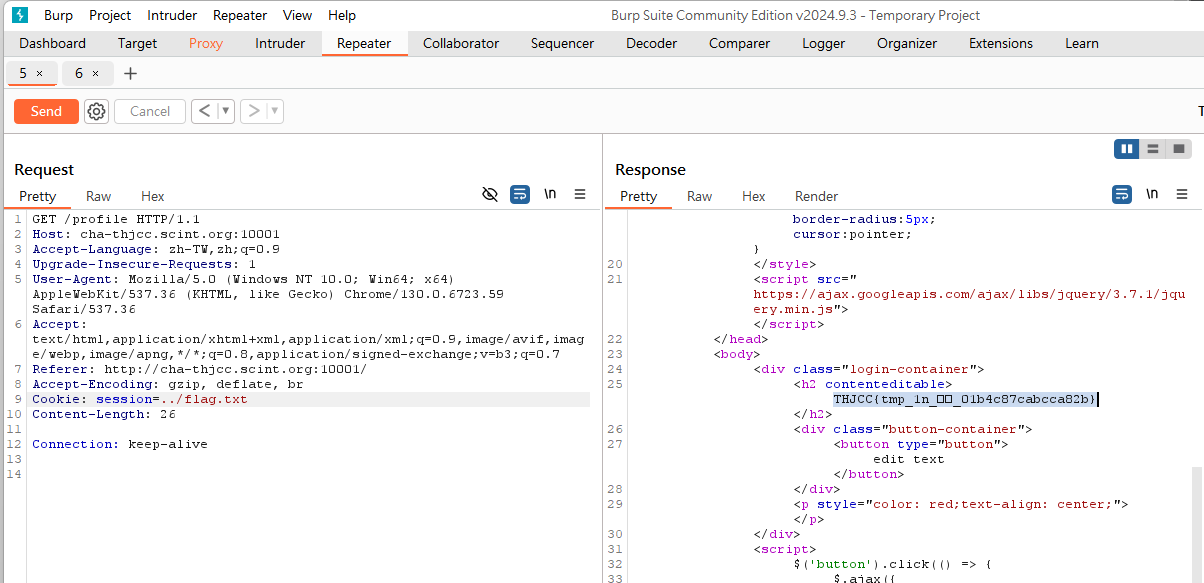Click the Accept-Encoding header line
Screen dimensions: 1204x583
[168, 384]
